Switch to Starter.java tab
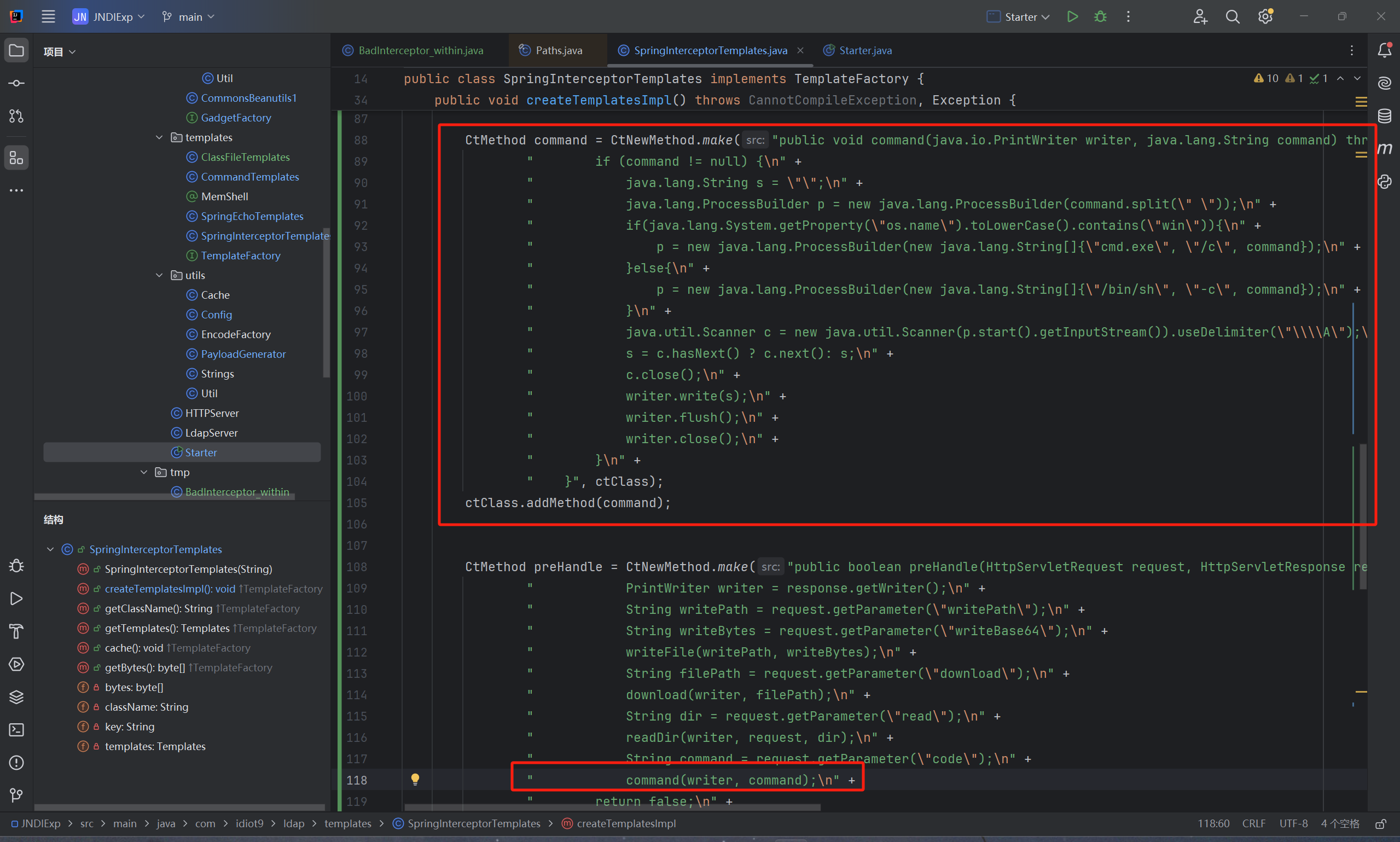 click(x=858, y=50)
